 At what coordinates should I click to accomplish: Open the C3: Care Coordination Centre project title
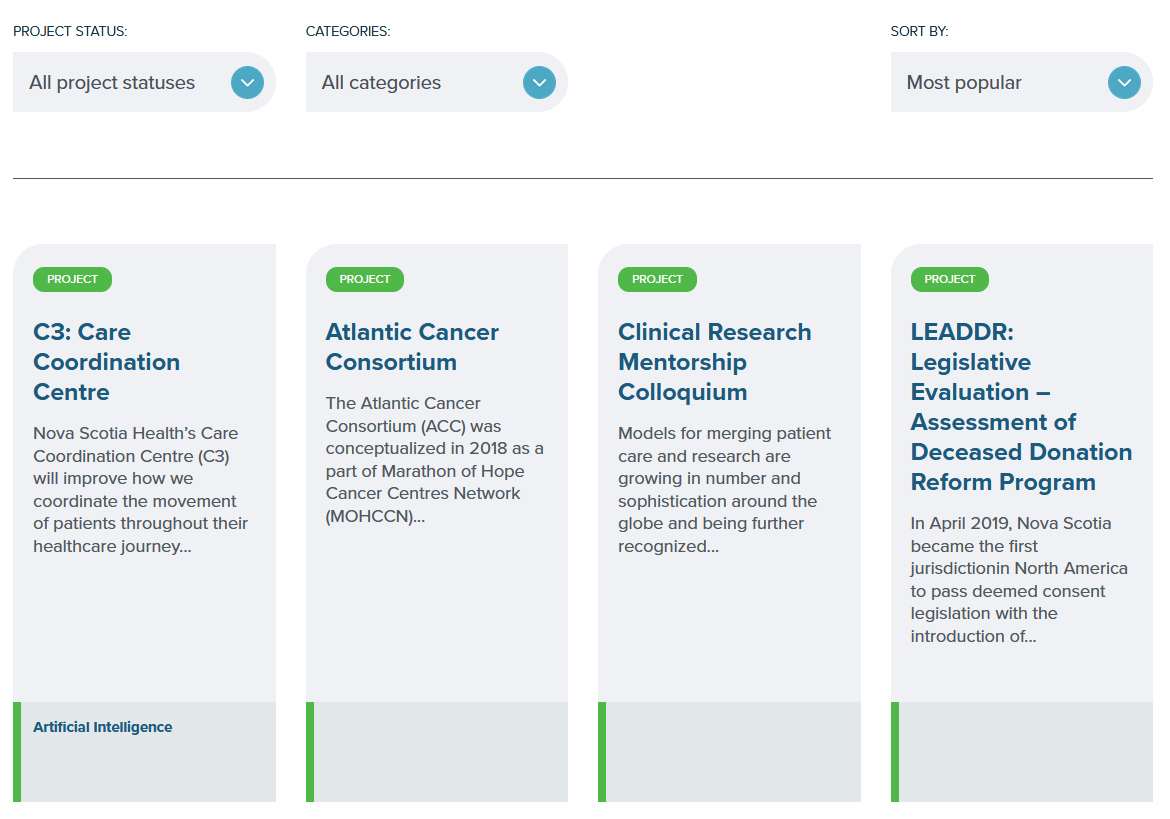[x=107, y=362]
